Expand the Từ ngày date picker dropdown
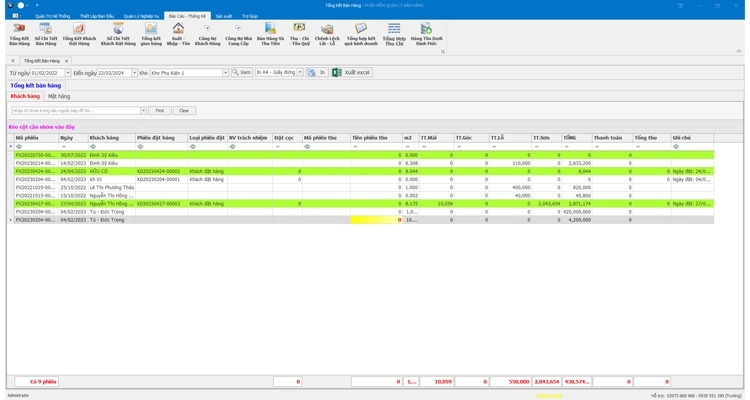This screenshot has height=400, width=750. 68,73
